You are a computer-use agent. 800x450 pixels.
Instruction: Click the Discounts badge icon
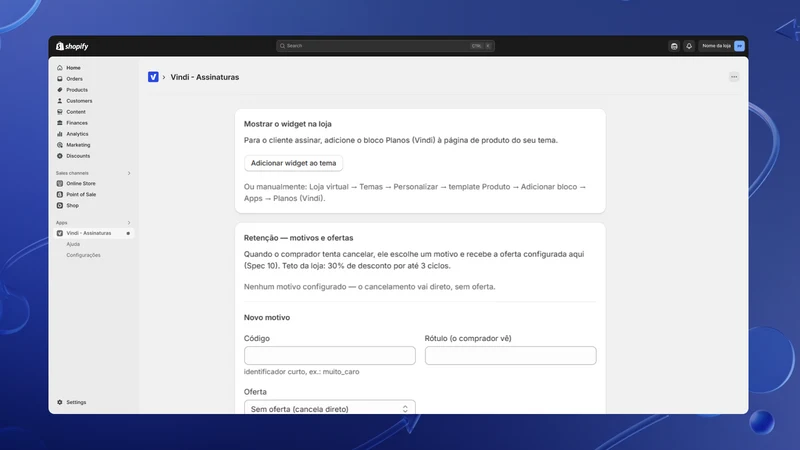coord(60,156)
